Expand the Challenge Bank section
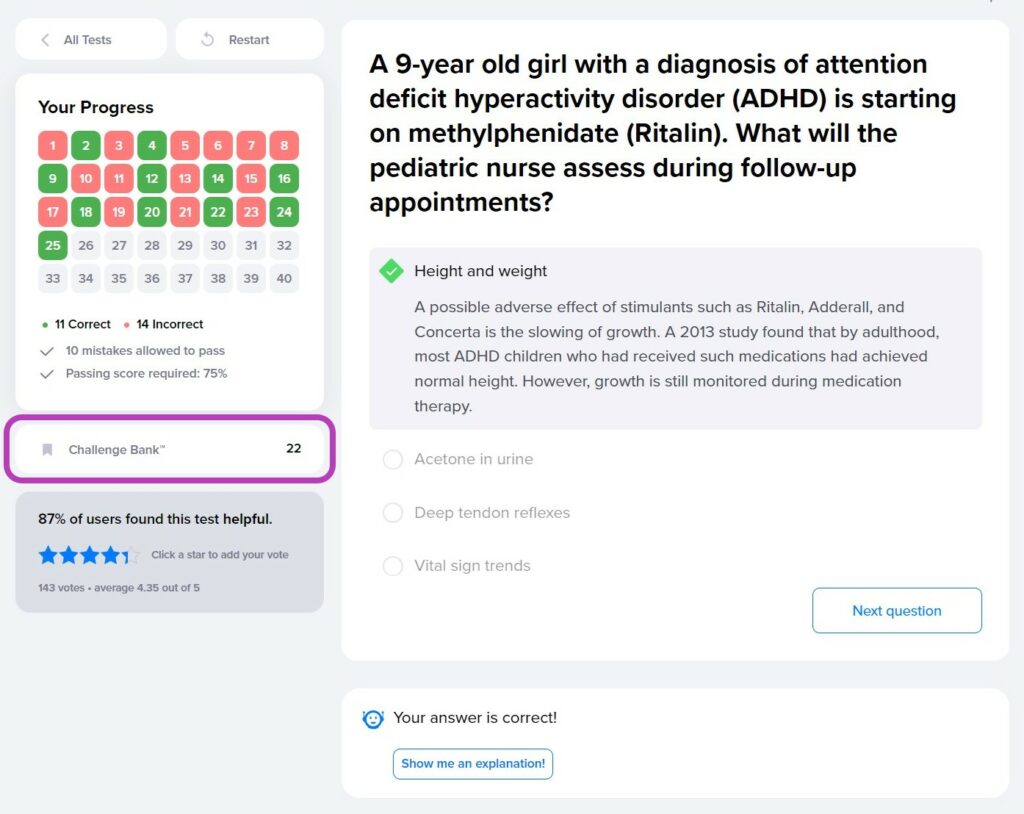Image resolution: width=1024 pixels, height=814 pixels. pos(170,448)
